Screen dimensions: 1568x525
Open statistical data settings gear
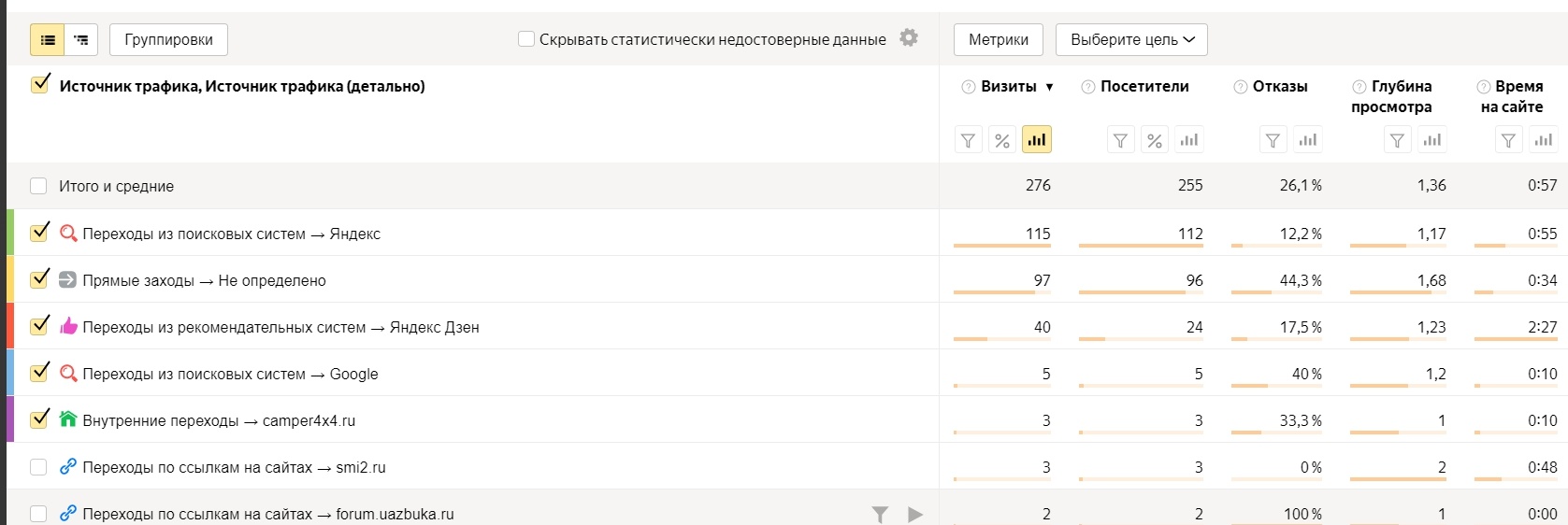click(x=909, y=37)
